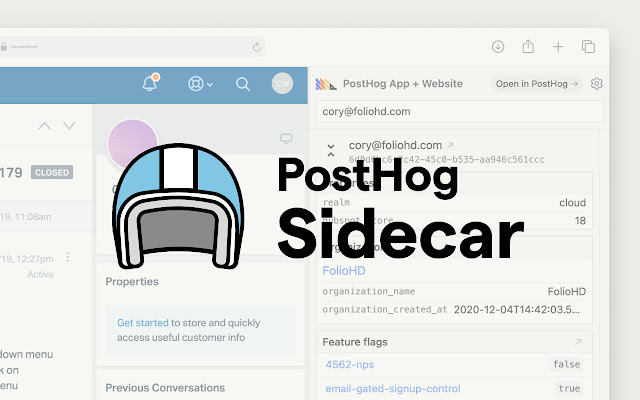Click Open in PostHog button
This screenshot has width=640, height=400.
[536, 84]
